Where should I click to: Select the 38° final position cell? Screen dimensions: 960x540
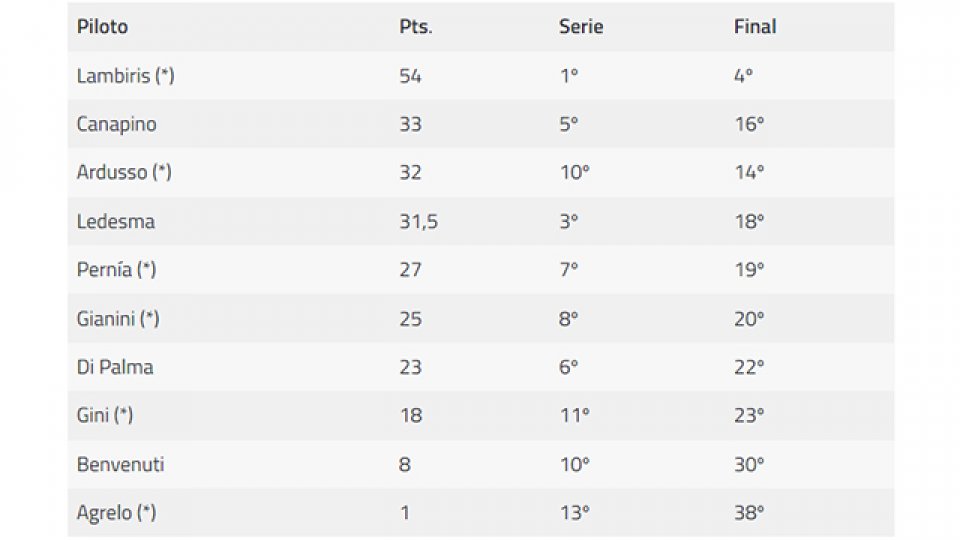coord(749,512)
